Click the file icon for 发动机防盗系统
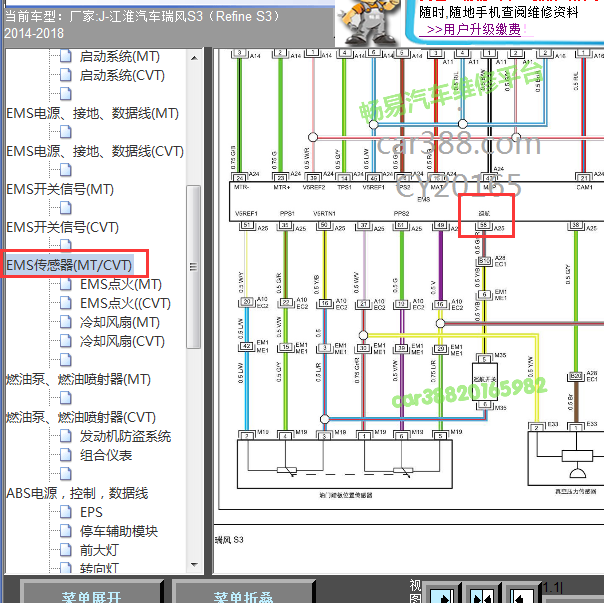This screenshot has width=604, height=603. point(66,436)
